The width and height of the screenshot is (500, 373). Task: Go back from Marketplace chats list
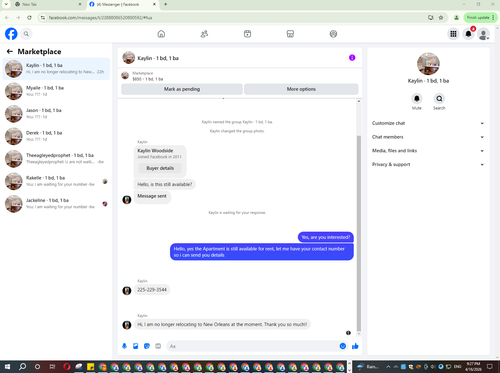[10, 51]
